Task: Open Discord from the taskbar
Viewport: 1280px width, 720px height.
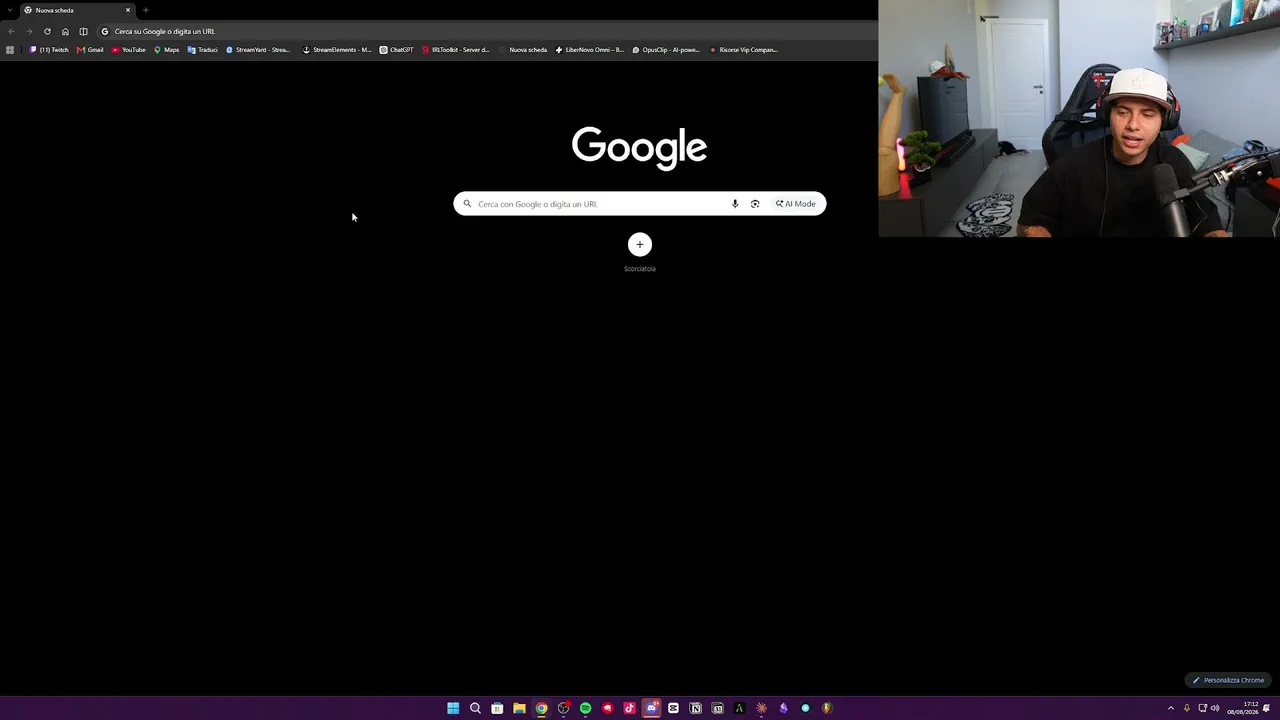Action: (651, 708)
